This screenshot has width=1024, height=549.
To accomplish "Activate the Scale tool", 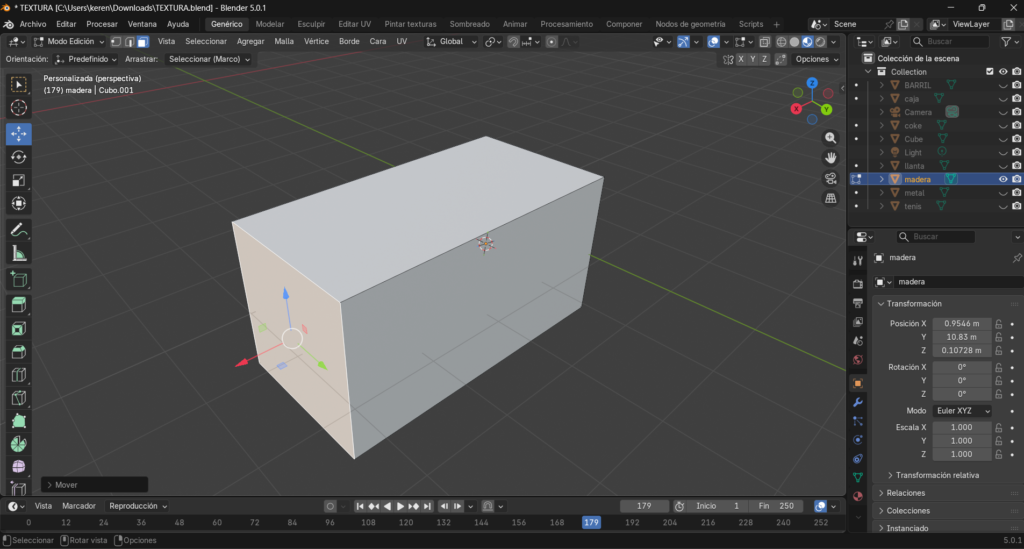I will pyautogui.click(x=18, y=180).
